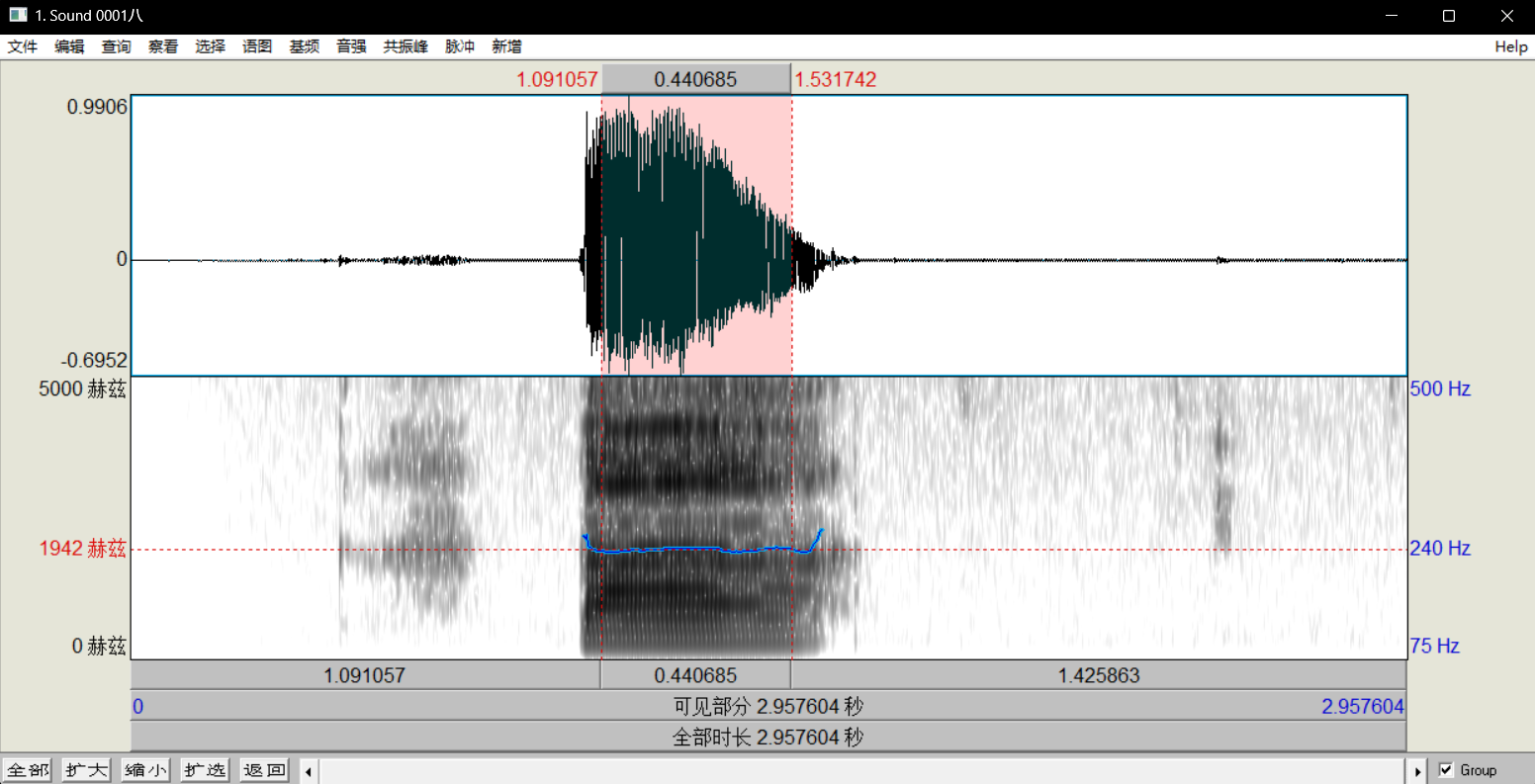1535x784 pixels.
Task: Click the 0 赫兹 spectrogram bottom label
Action: [99, 646]
